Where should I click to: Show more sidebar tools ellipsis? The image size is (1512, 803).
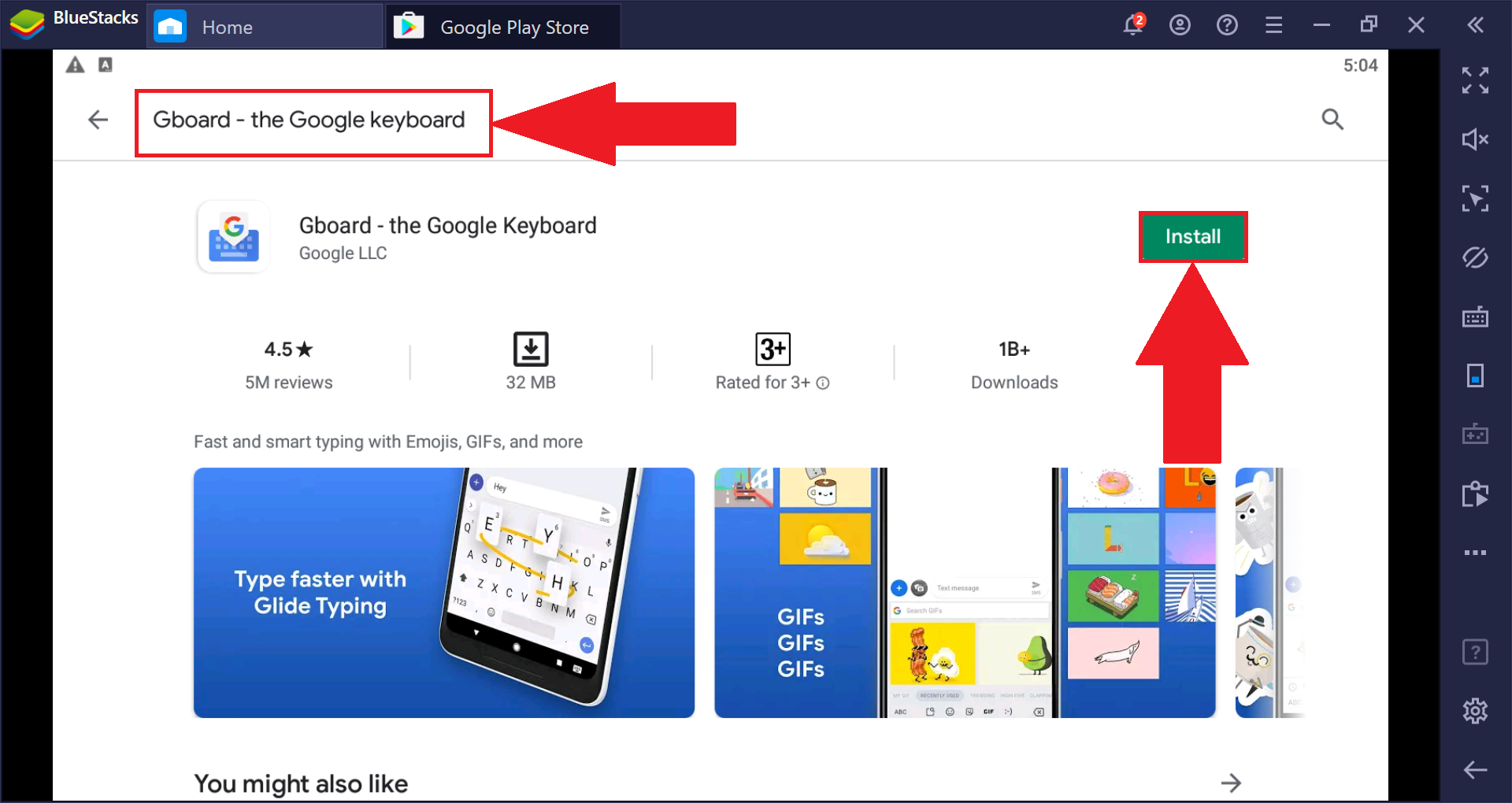1475,553
